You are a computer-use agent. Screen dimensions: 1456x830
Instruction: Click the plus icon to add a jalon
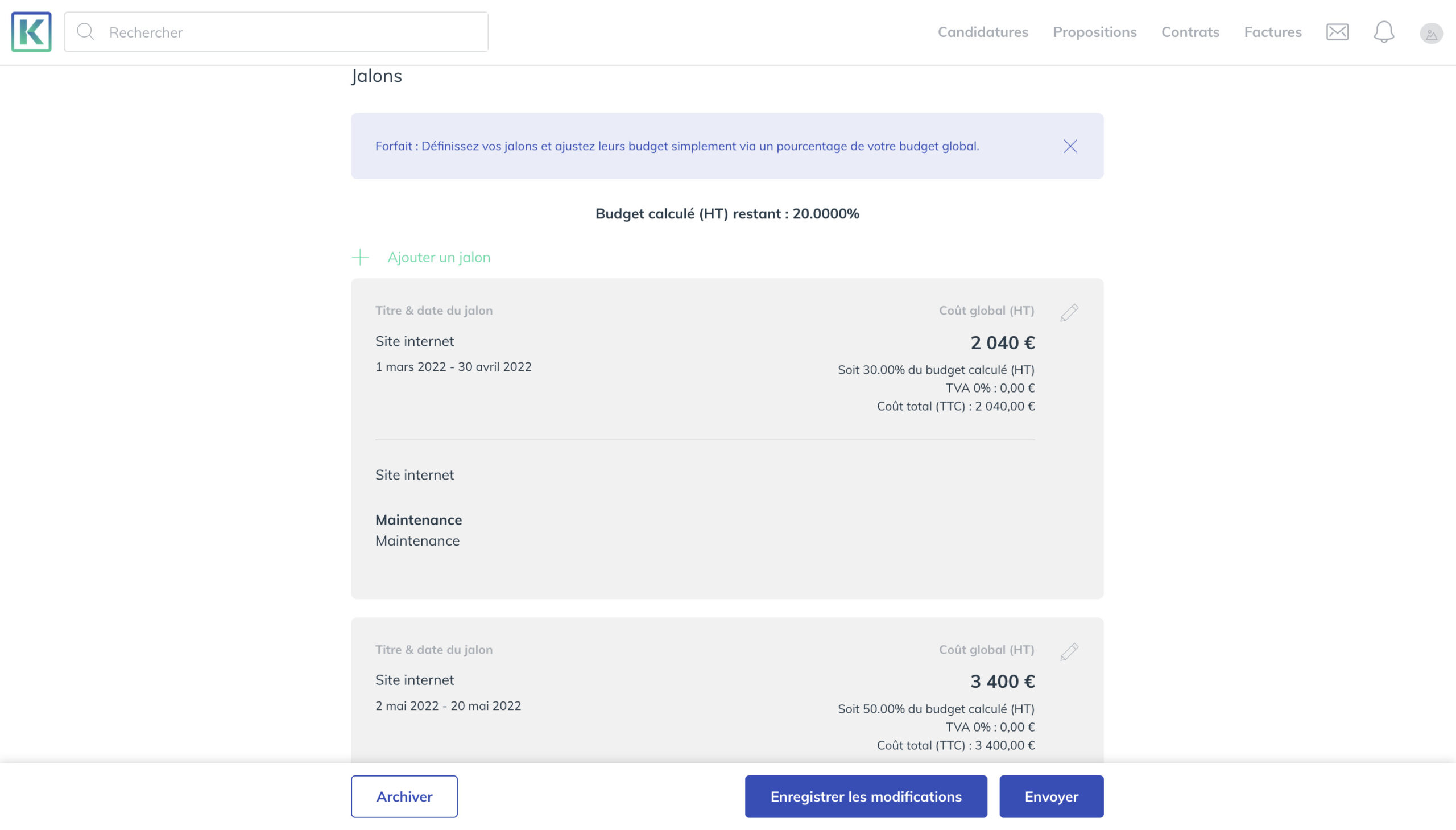pos(360,257)
